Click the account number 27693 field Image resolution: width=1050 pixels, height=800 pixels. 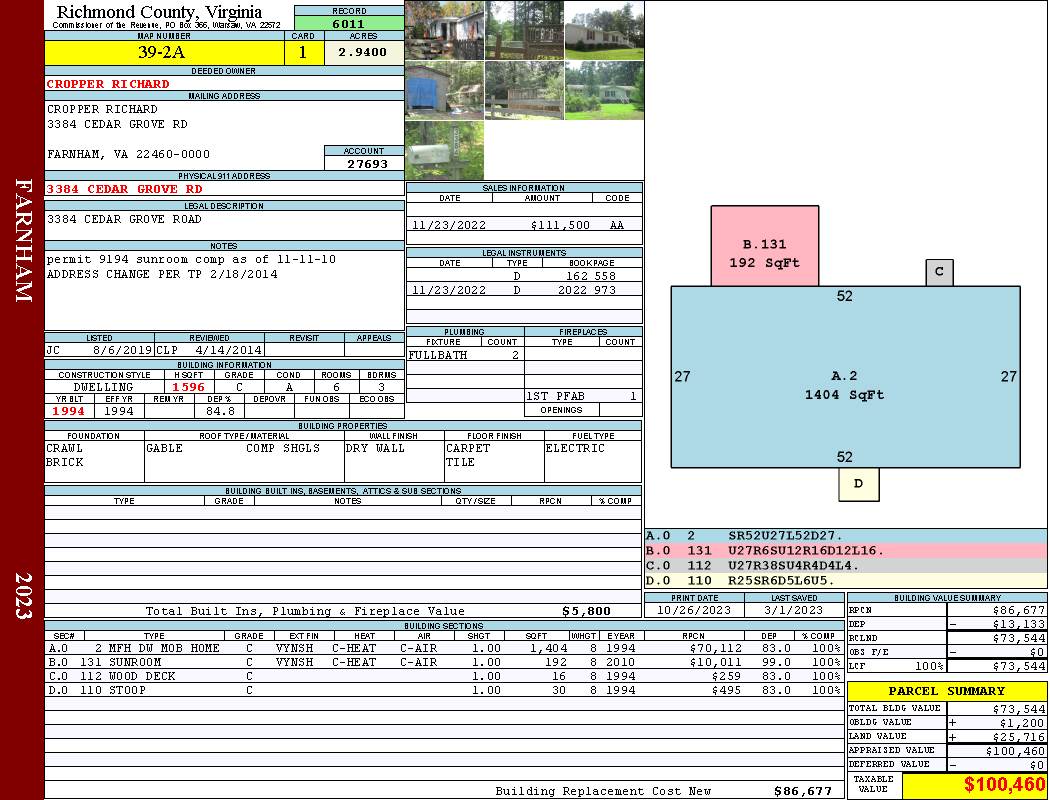(x=364, y=163)
